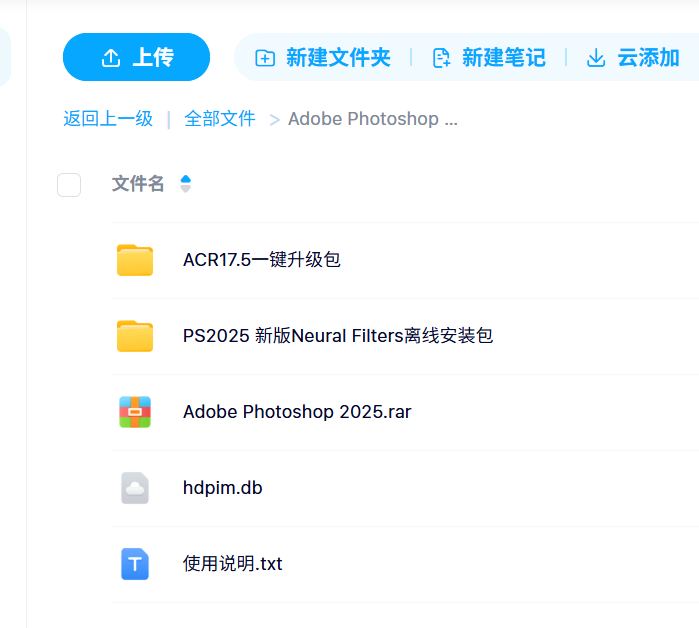The height and width of the screenshot is (628, 699).
Task: Open the 使用说明.txt file name
Action: [x=232, y=564]
